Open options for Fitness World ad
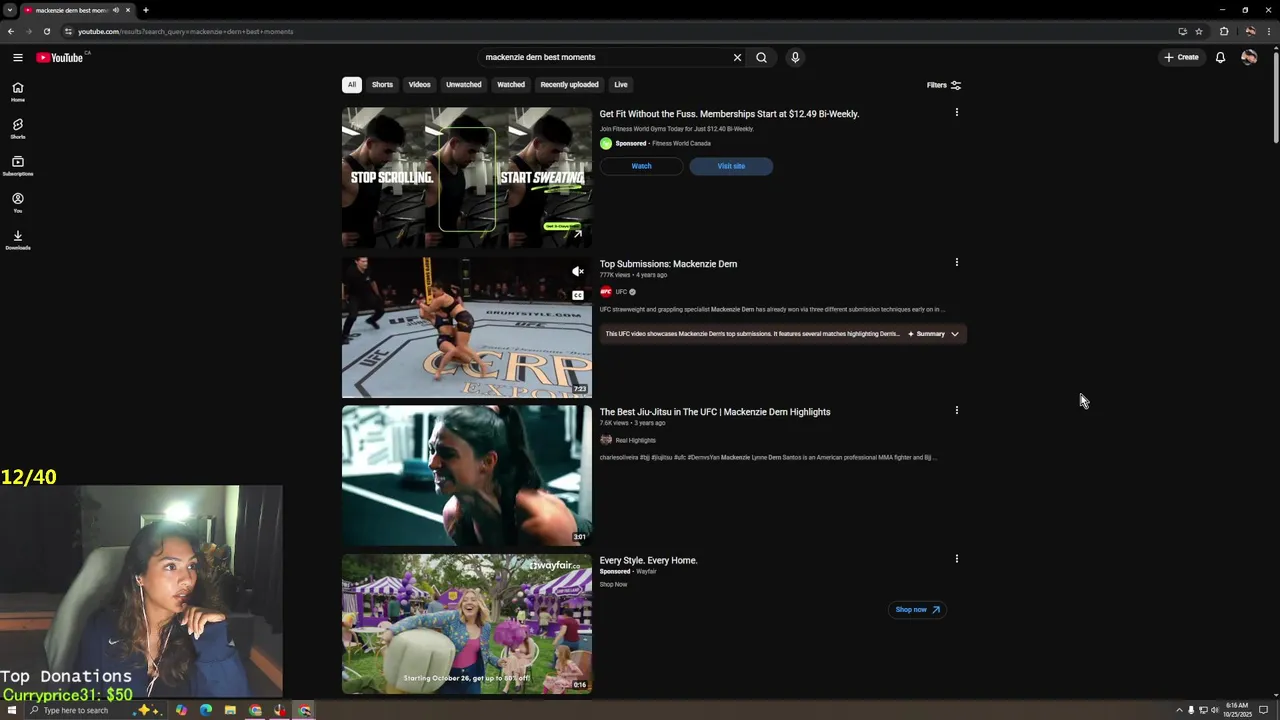Image resolution: width=1280 pixels, height=720 pixels. pyautogui.click(x=956, y=112)
